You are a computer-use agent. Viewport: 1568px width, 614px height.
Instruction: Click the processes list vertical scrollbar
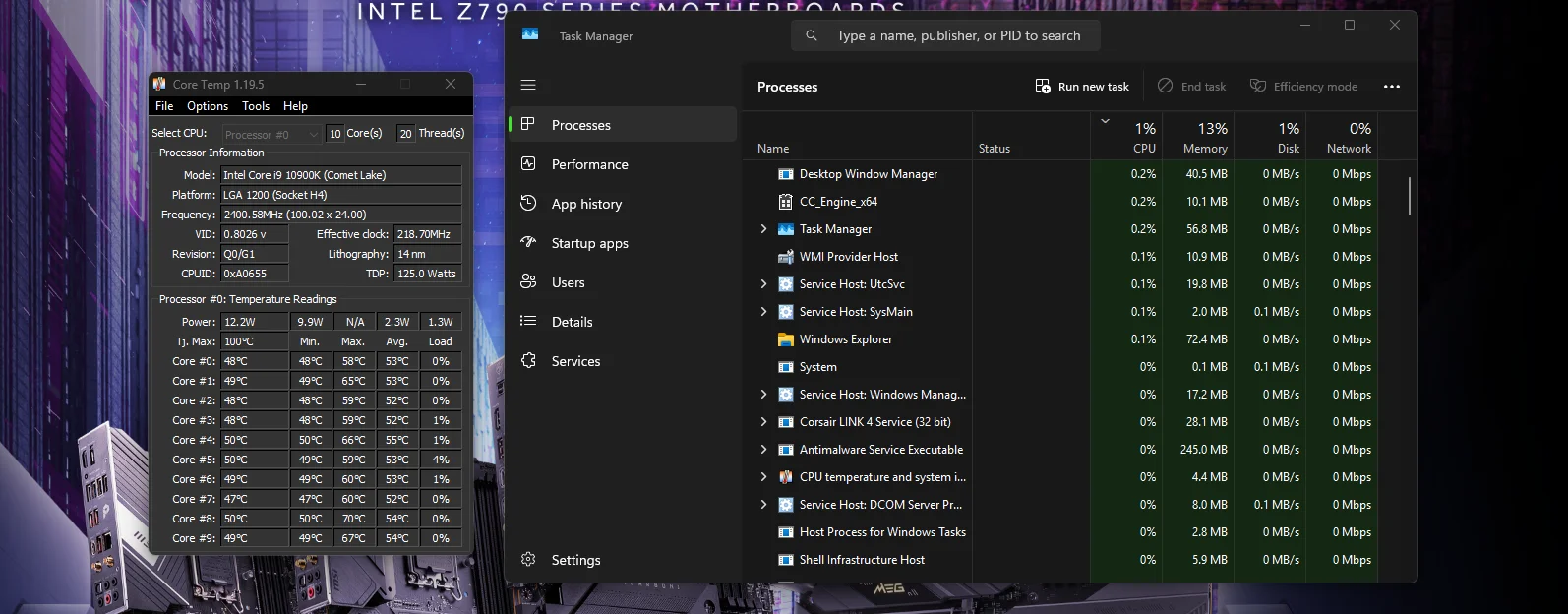click(x=1409, y=196)
